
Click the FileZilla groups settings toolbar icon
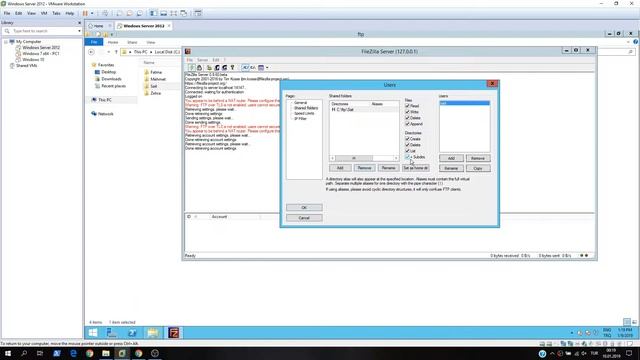click(x=224, y=68)
